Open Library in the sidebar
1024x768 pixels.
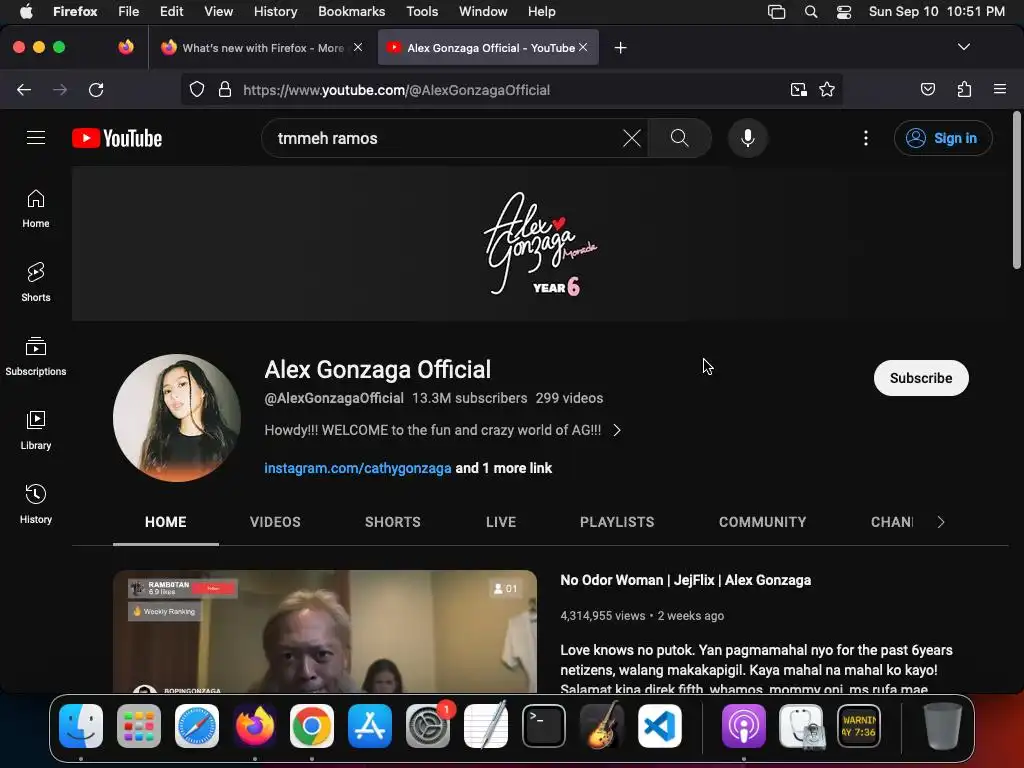36,430
